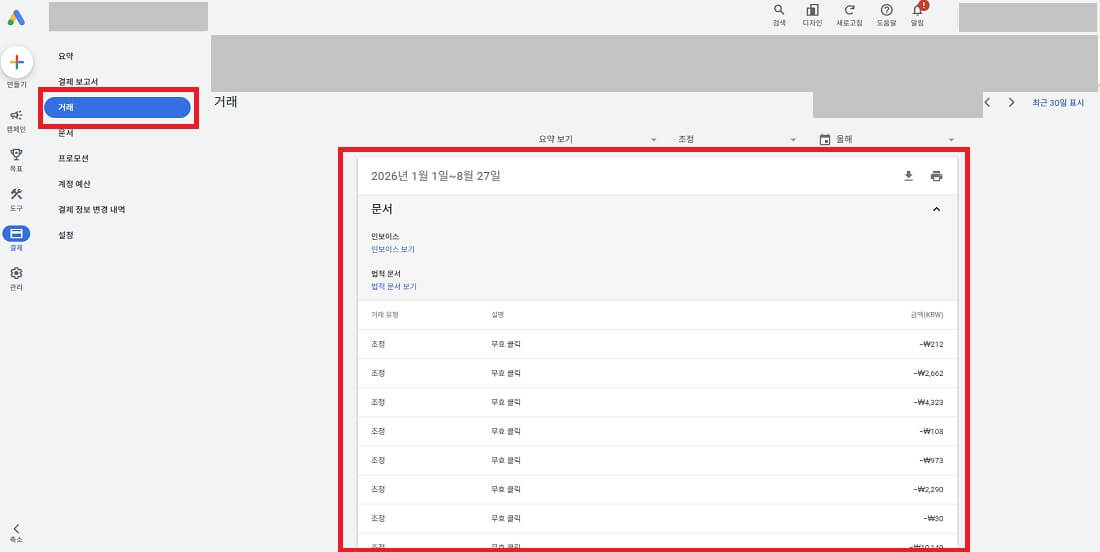Screen dimensions: 1100x552
Task: Open 설정 in billing menu
Action: tap(65, 235)
